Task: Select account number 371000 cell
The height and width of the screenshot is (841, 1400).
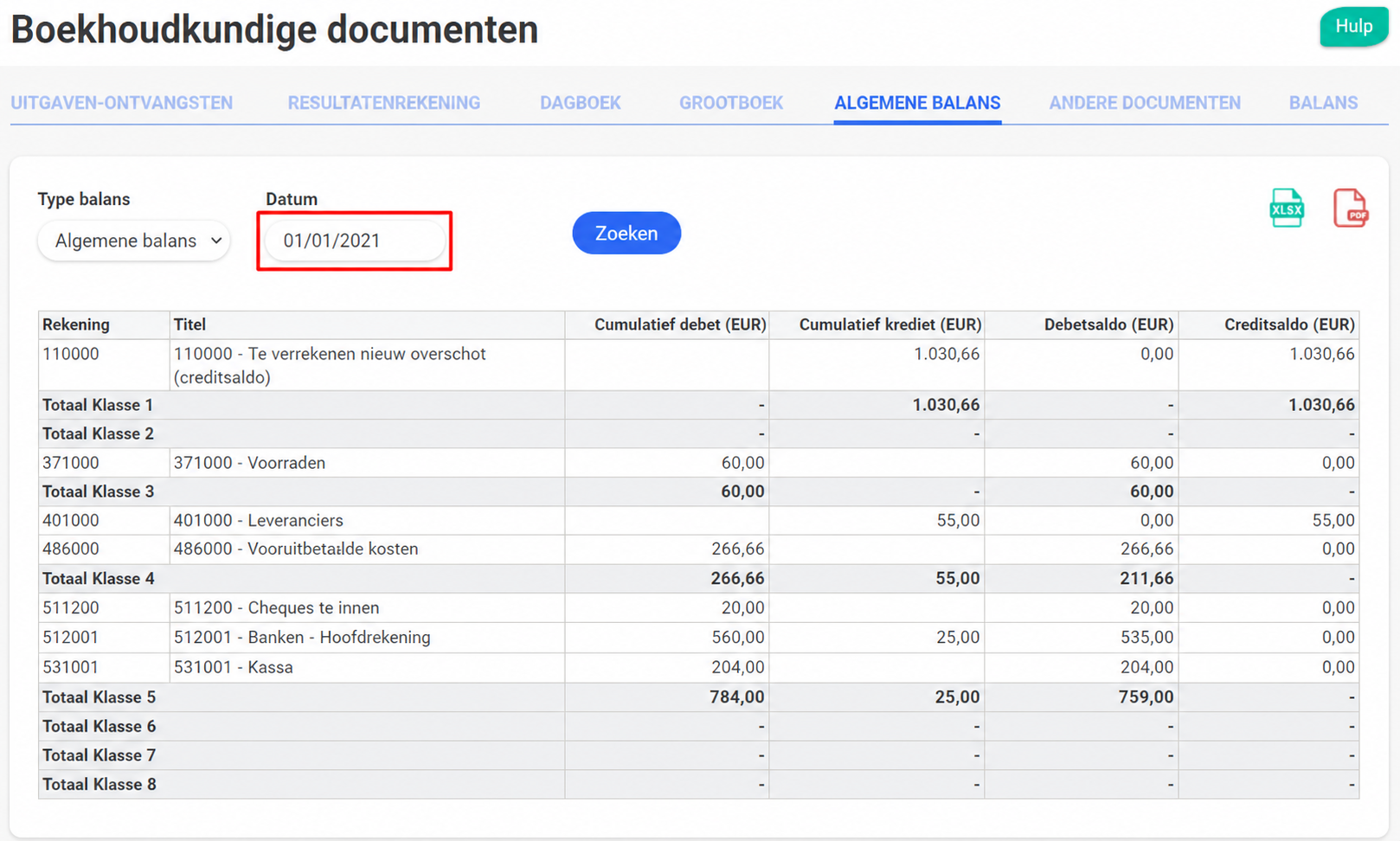Action: click(104, 462)
